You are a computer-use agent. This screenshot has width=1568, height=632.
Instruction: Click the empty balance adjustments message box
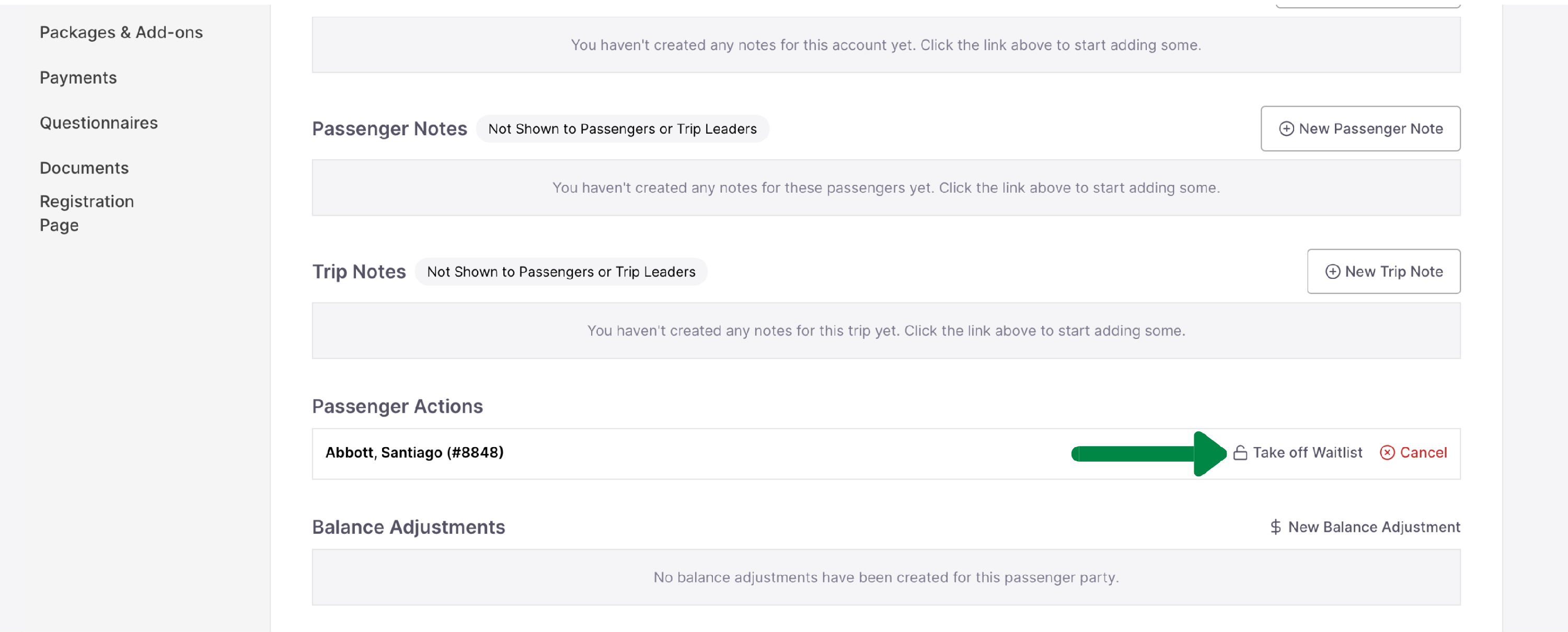tap(885, 577)
